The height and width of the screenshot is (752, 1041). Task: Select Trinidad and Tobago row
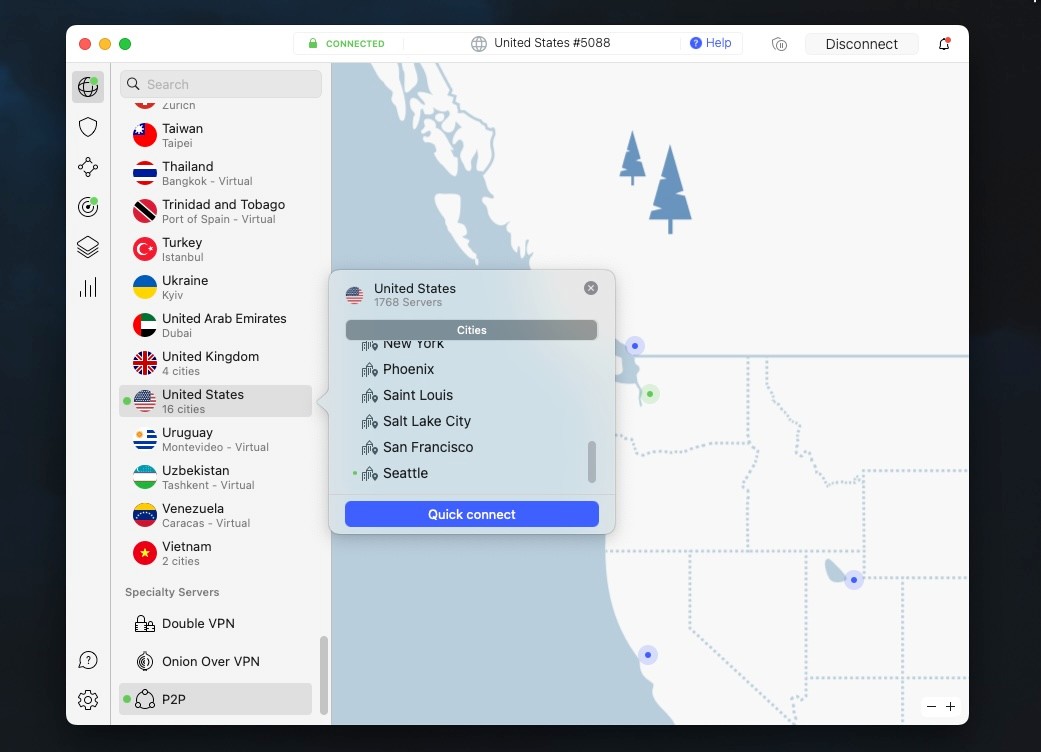[215, 211]
